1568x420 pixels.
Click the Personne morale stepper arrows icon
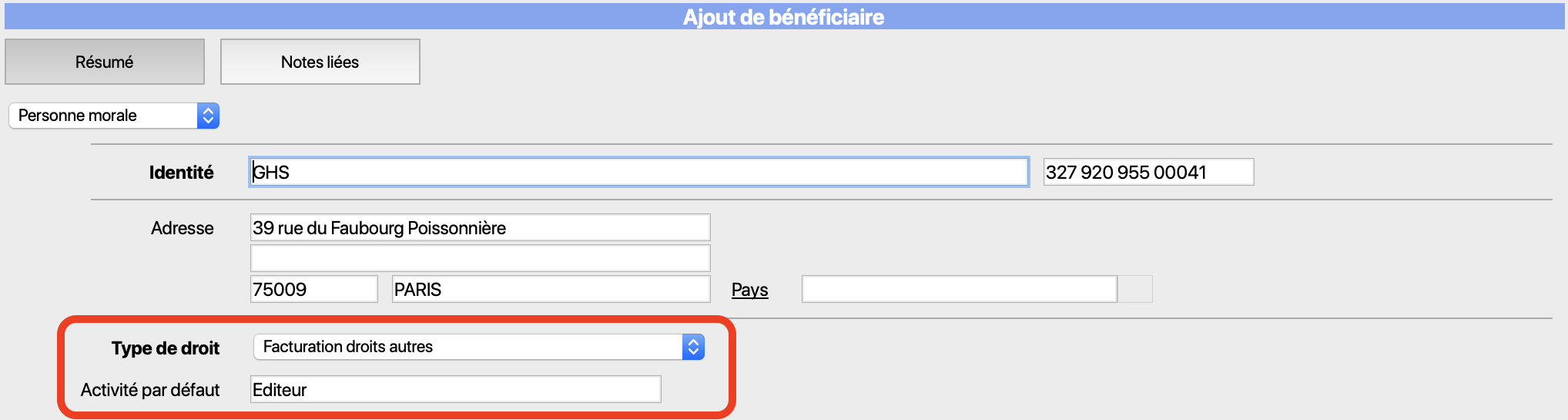click(208, 116)
